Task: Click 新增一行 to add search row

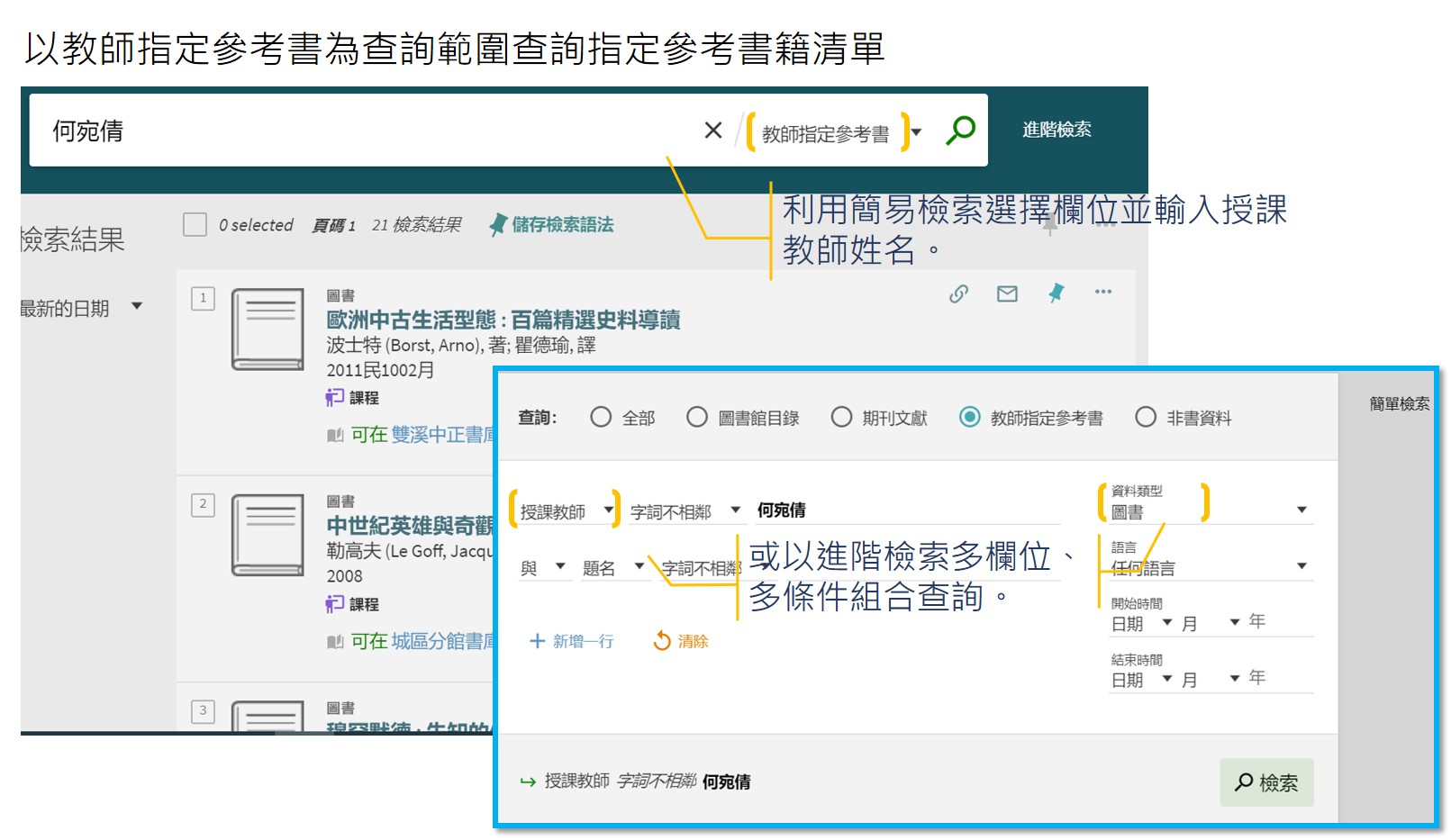Action: [571, 641]
